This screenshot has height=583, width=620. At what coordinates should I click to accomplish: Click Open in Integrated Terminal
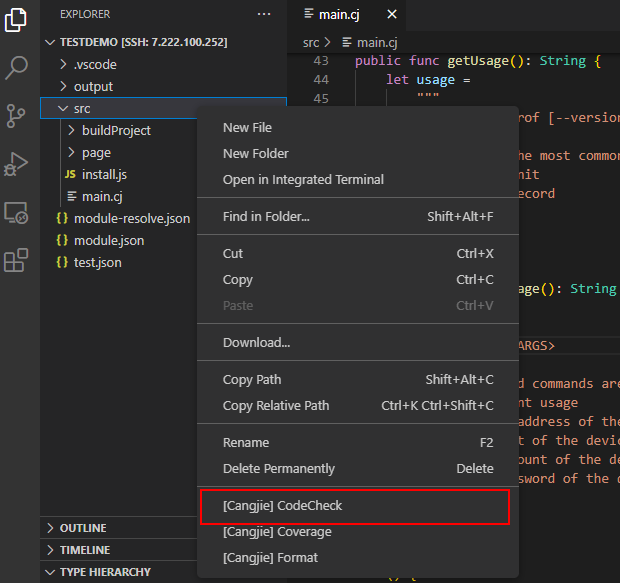(303, 180)
